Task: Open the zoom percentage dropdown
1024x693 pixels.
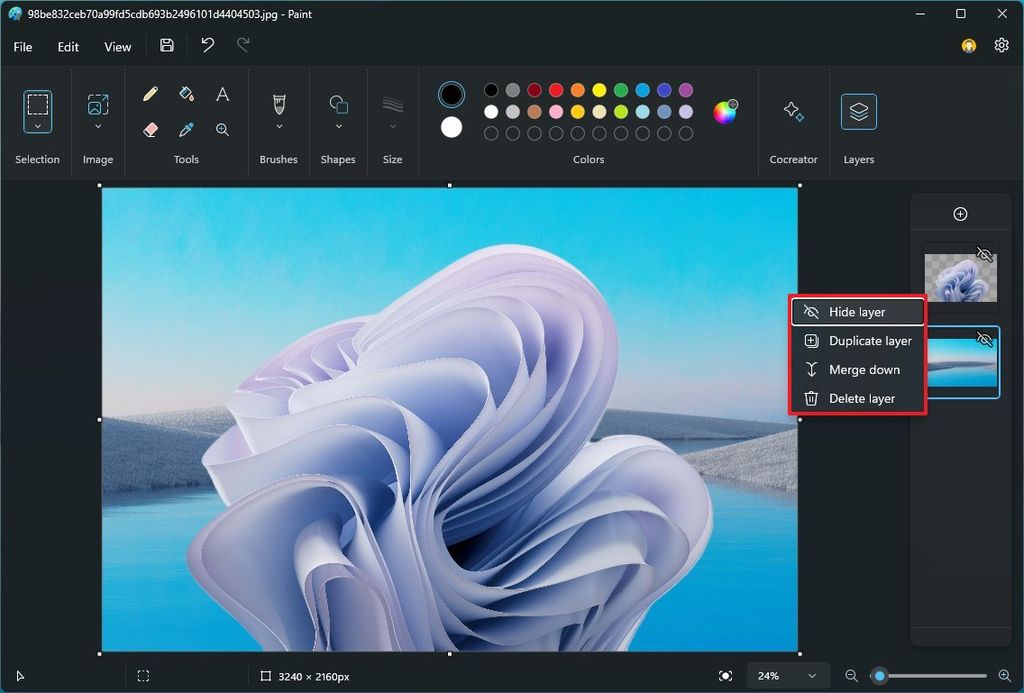Action: pos(786,675)
